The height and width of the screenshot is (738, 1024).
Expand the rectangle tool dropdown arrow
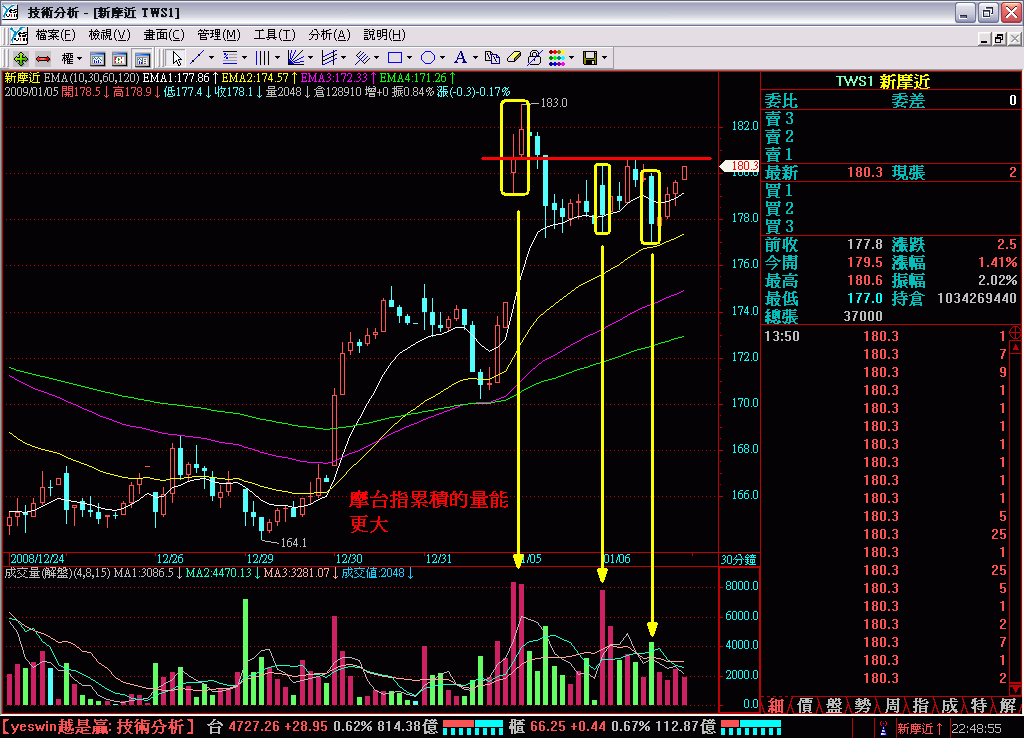(409, 58)
